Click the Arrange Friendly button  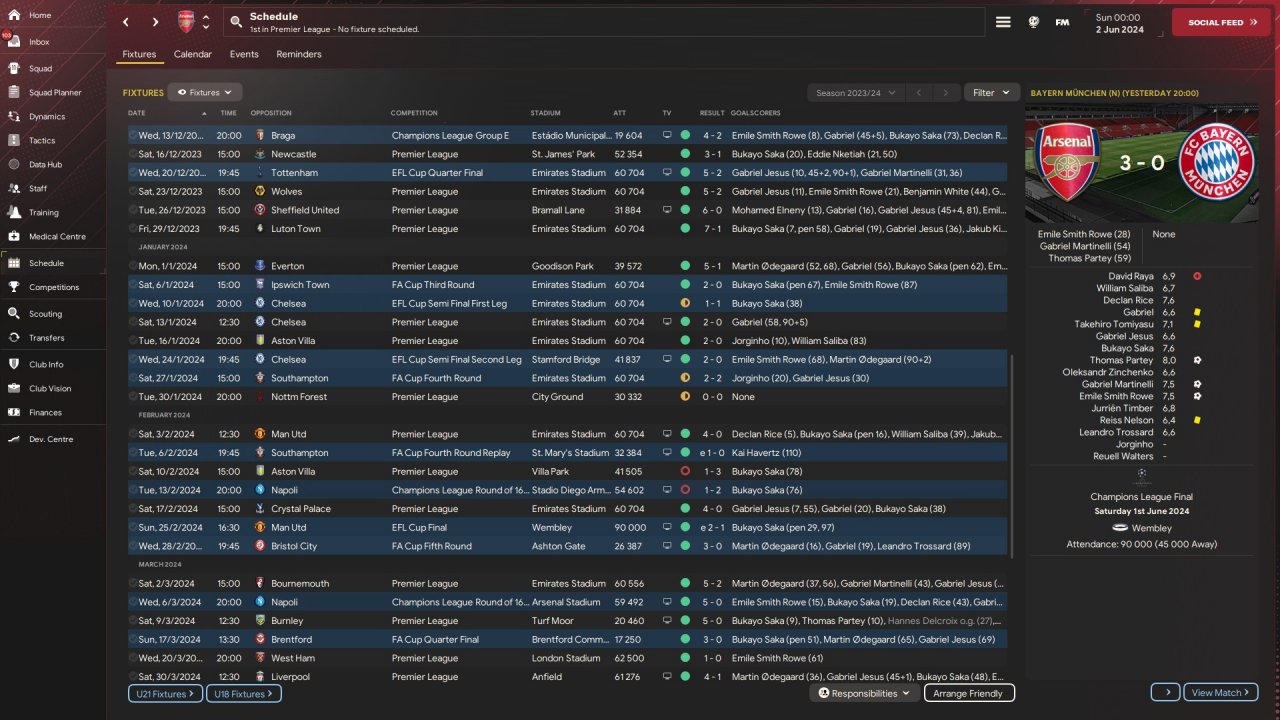(x=967, y=693)
